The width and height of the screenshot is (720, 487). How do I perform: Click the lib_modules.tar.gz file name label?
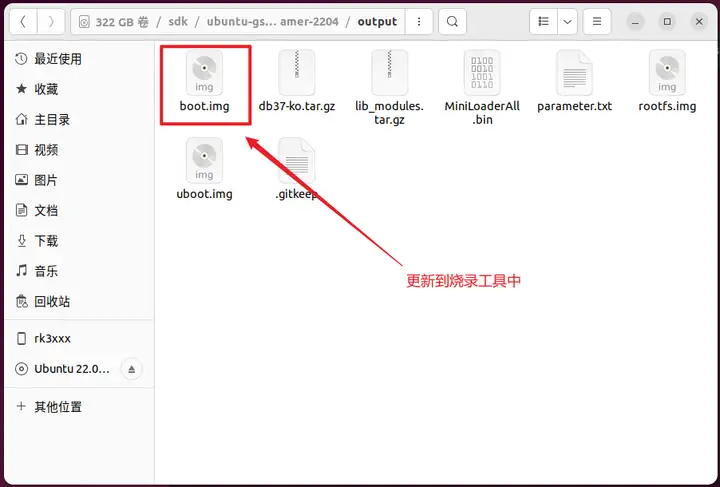pos(389,113)
